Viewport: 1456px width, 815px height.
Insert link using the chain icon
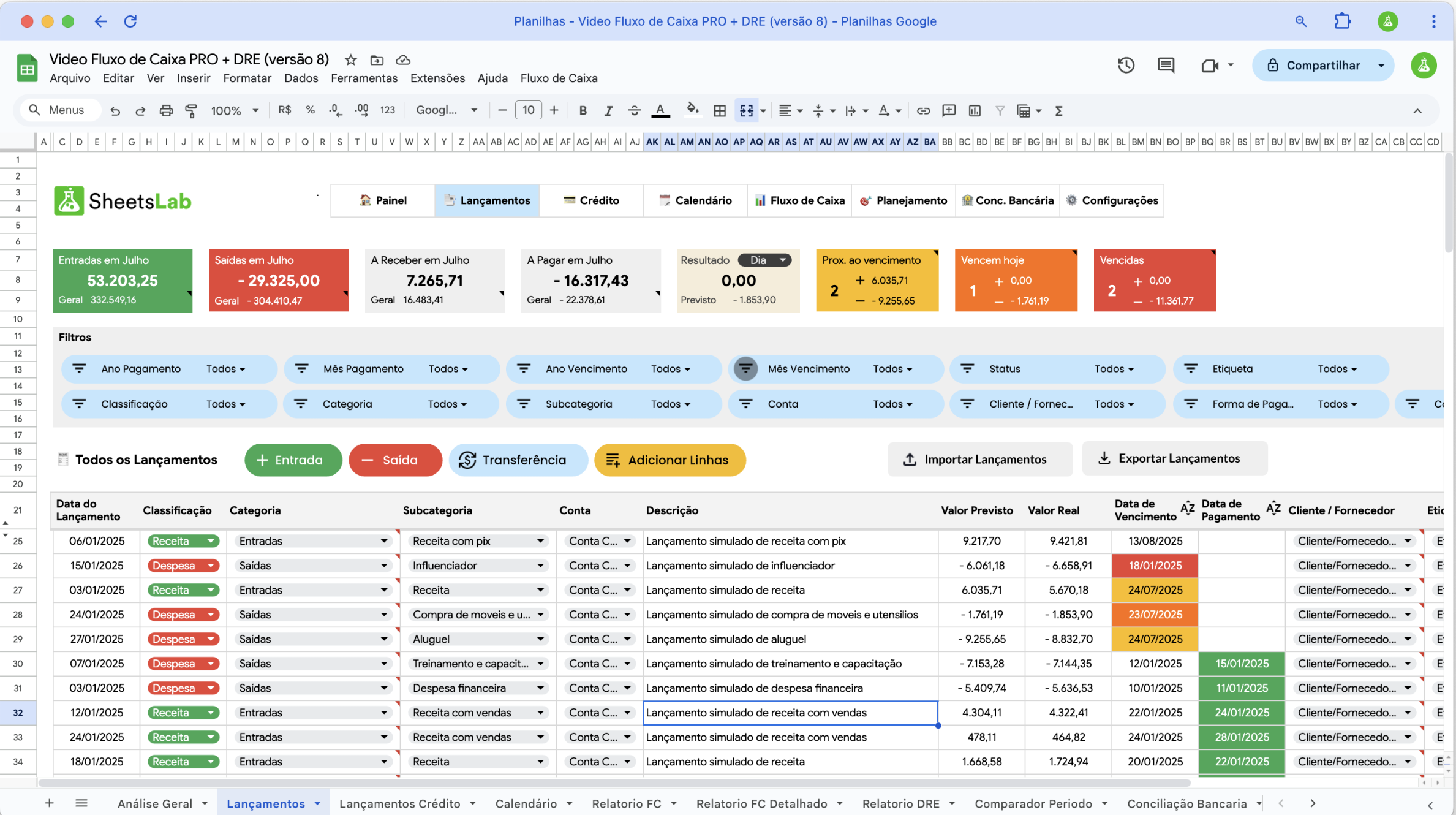tap(923, 111)
